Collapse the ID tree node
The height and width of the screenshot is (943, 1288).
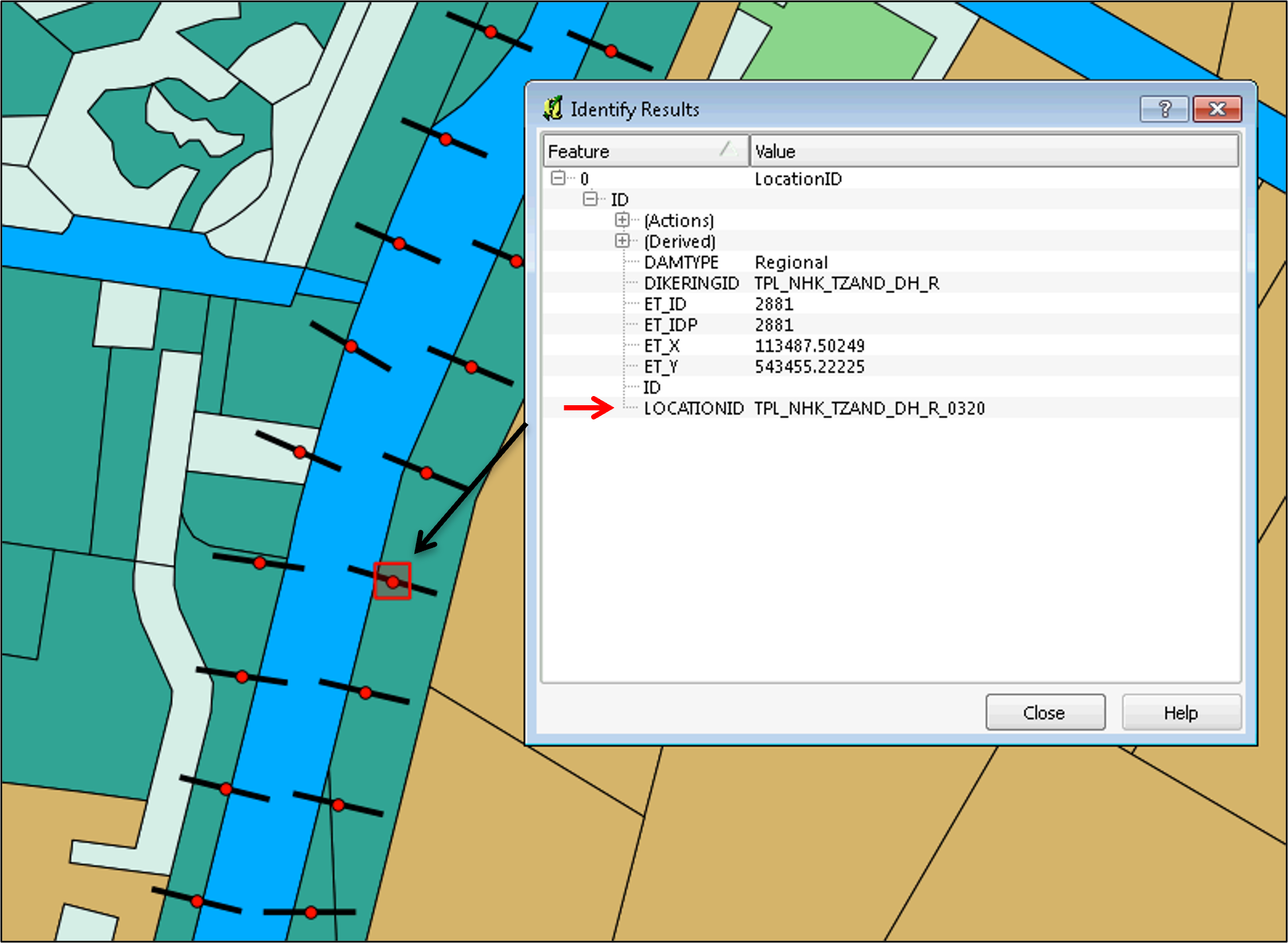click(x=590, y=199)
